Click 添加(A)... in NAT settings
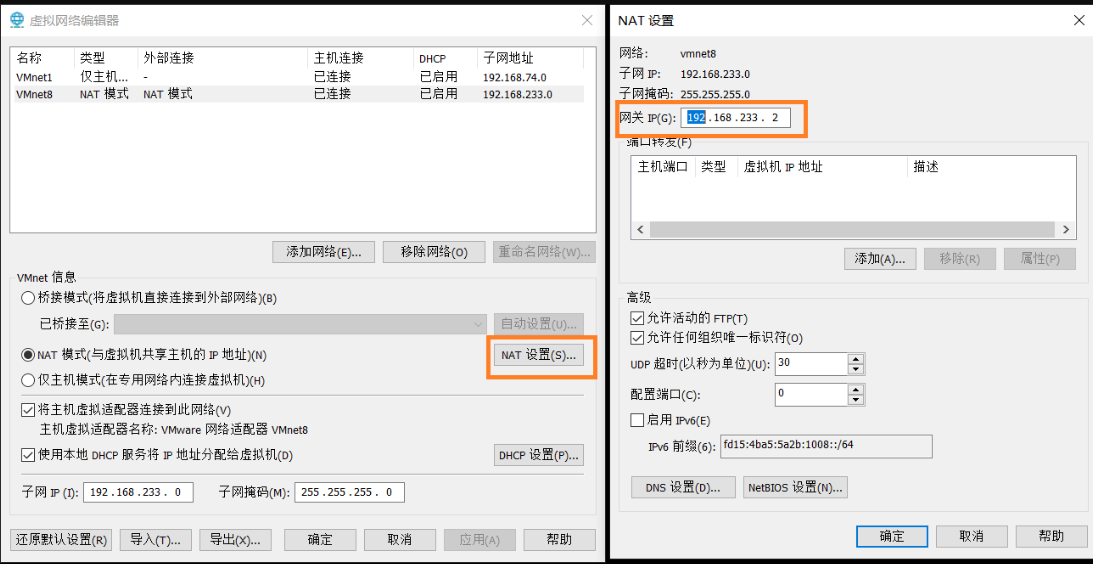 (x=880, y=259)
